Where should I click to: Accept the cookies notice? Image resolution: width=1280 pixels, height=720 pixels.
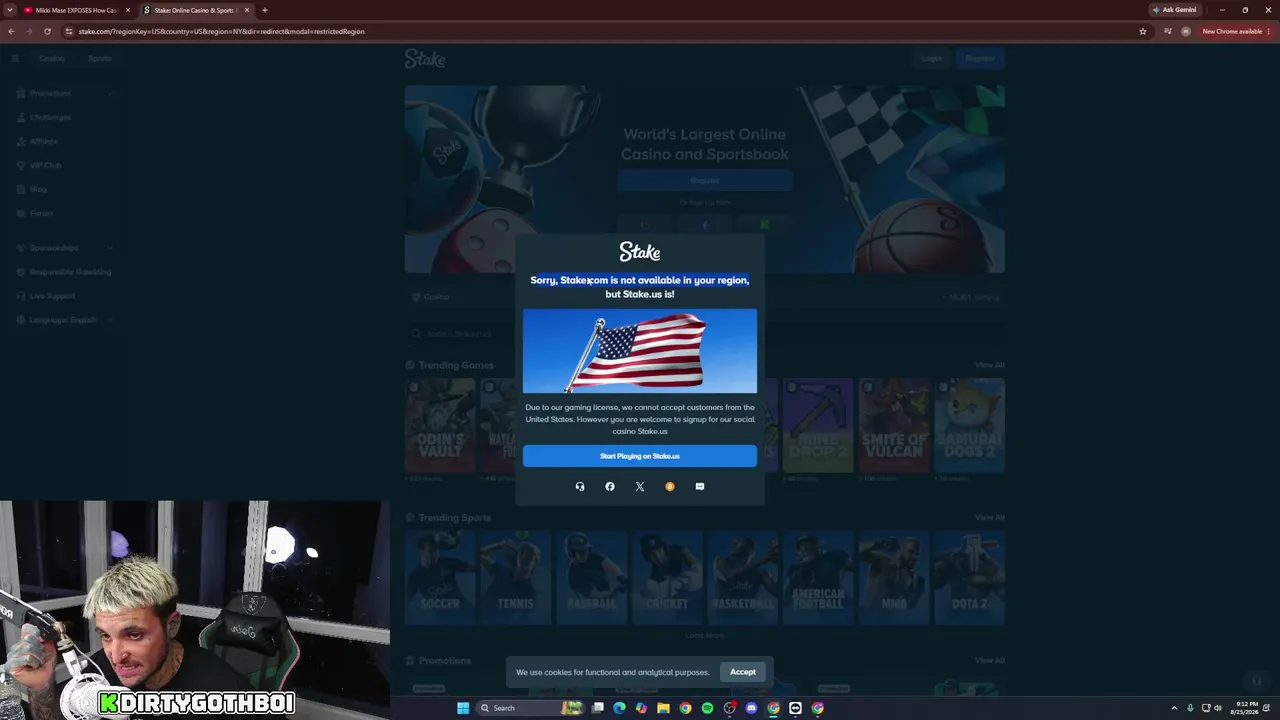click(x=743, y=672)
